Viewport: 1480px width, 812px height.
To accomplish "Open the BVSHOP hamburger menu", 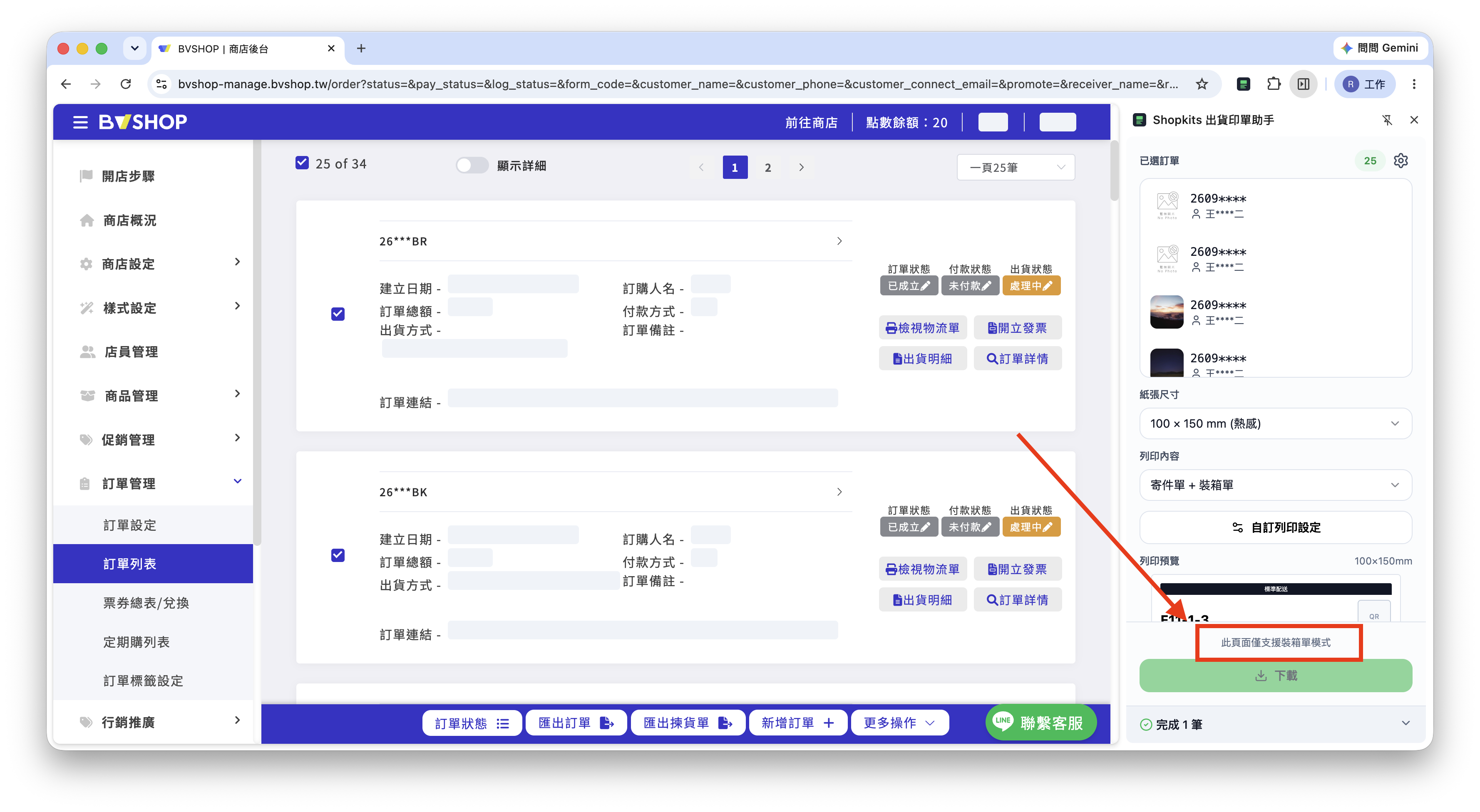I will click(x=80, y=122).
